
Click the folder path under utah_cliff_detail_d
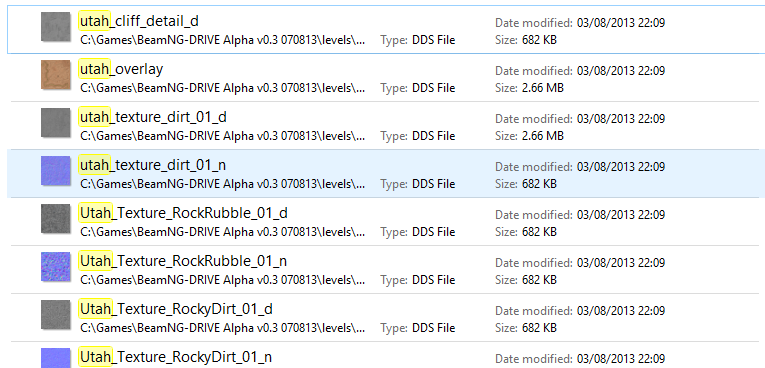click(223, 40)
